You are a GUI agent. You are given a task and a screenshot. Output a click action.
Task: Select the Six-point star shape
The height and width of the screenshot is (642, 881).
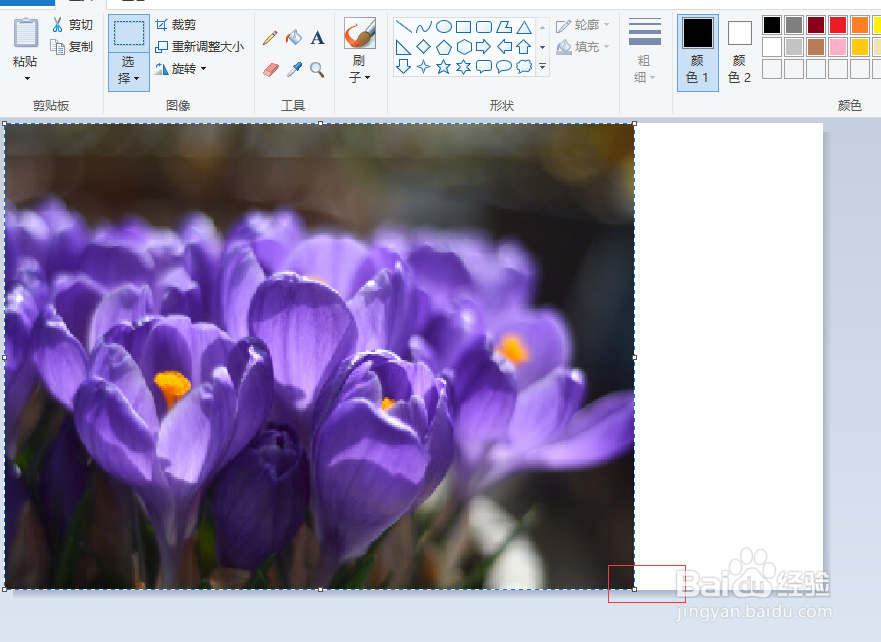464,67
